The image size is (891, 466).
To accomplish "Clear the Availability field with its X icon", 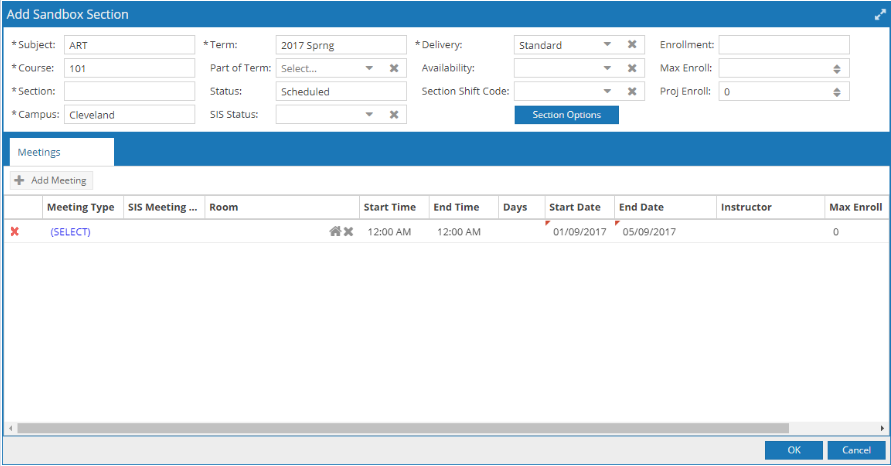I will click(x=632, y=68).
